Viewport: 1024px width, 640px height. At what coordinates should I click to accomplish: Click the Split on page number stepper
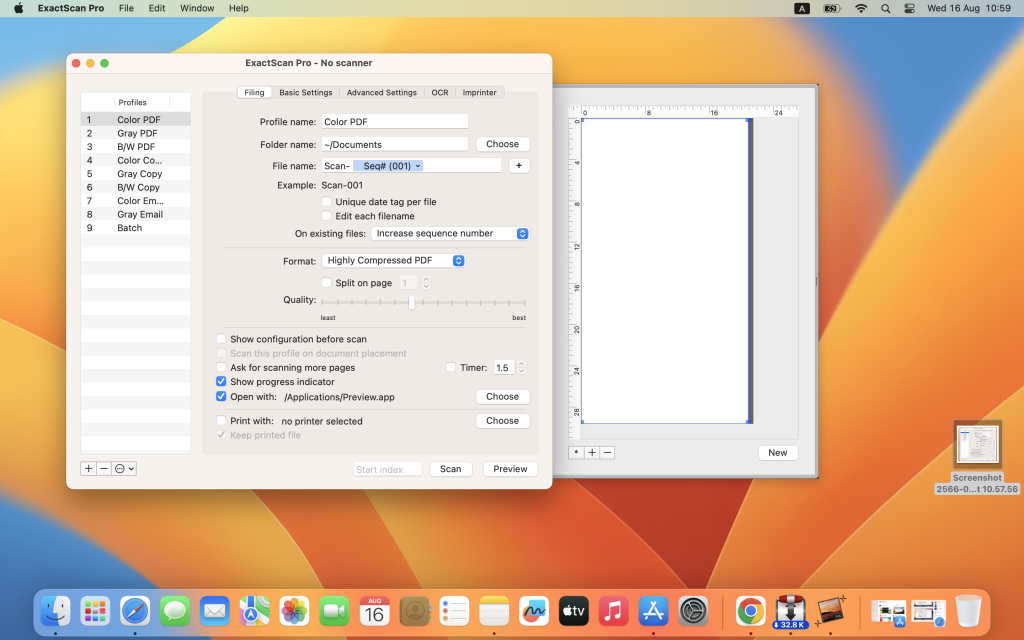click(426, 283)
